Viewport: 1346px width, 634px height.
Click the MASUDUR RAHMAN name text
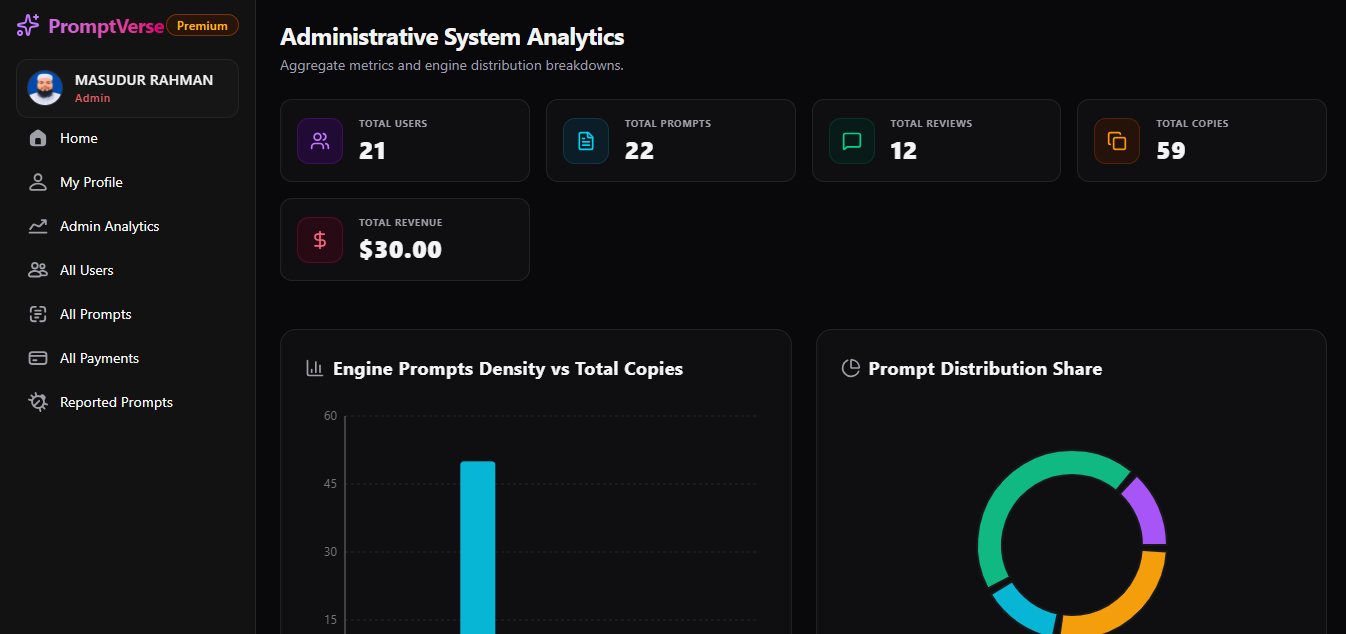(x=144, y=80)
